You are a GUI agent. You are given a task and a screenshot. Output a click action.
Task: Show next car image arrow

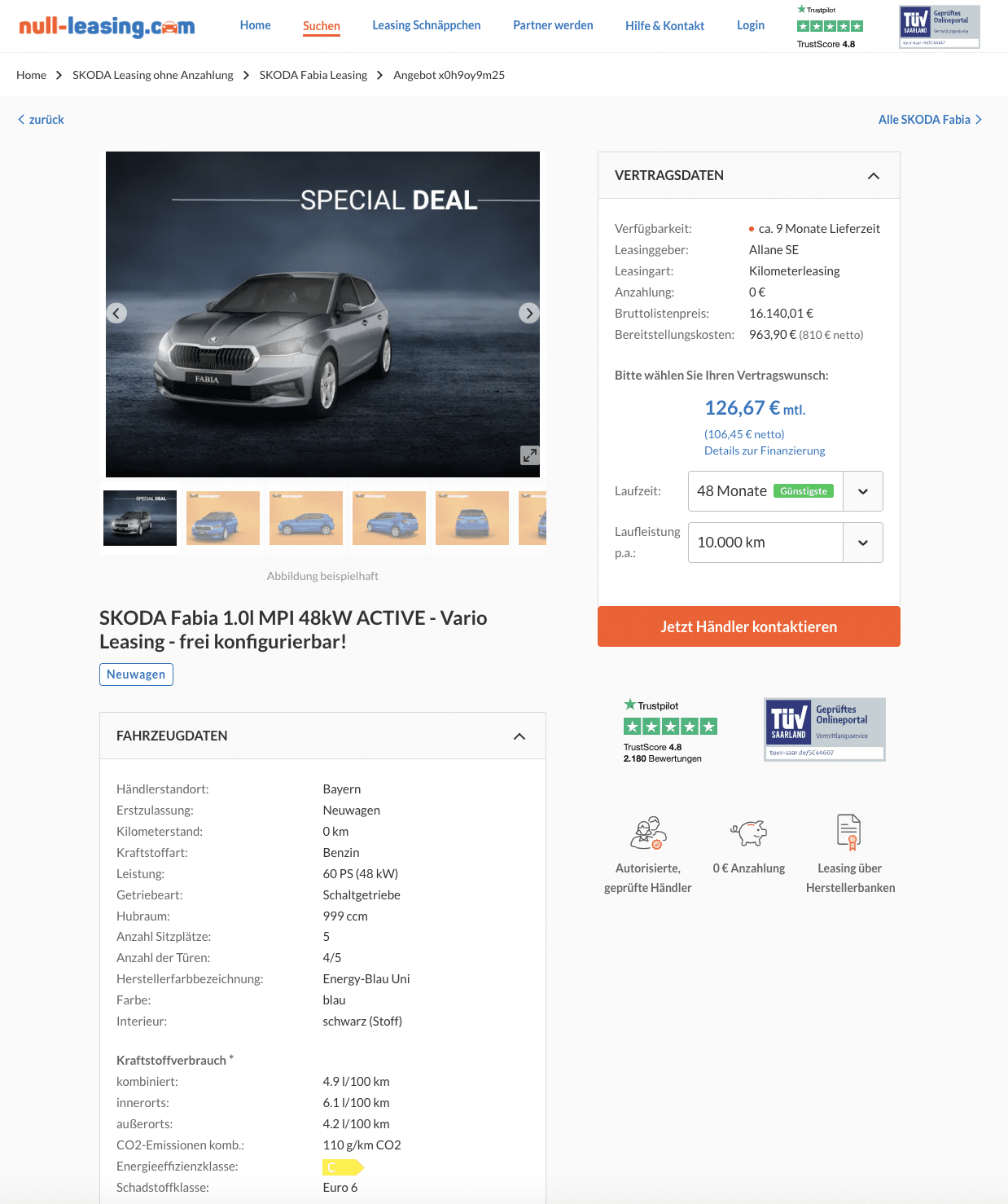[x=529, y=313]
